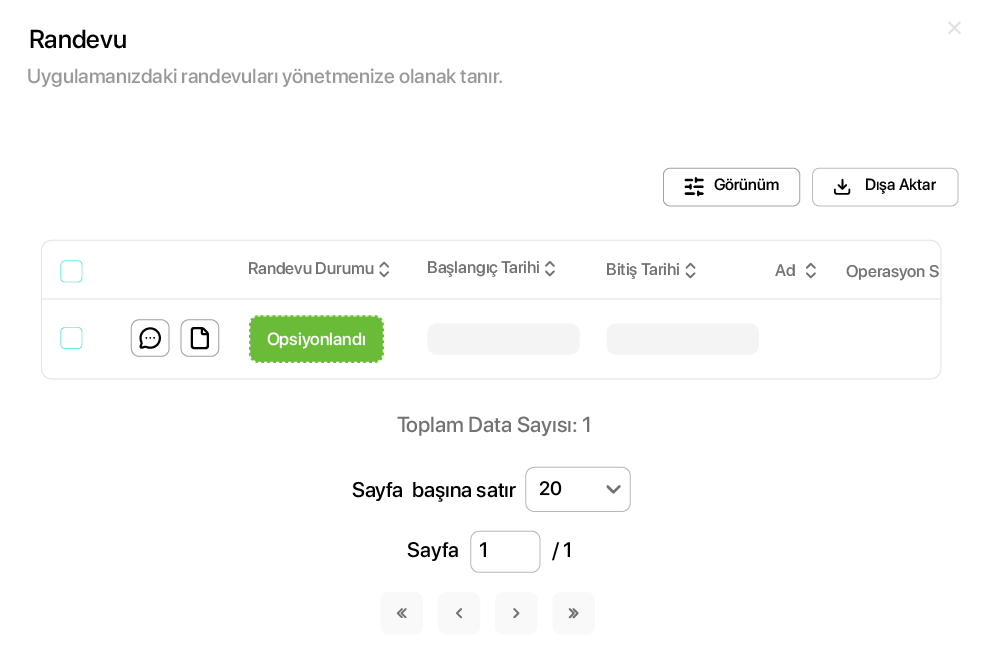Click the Dışa Aktar download icon

[842, 187]
